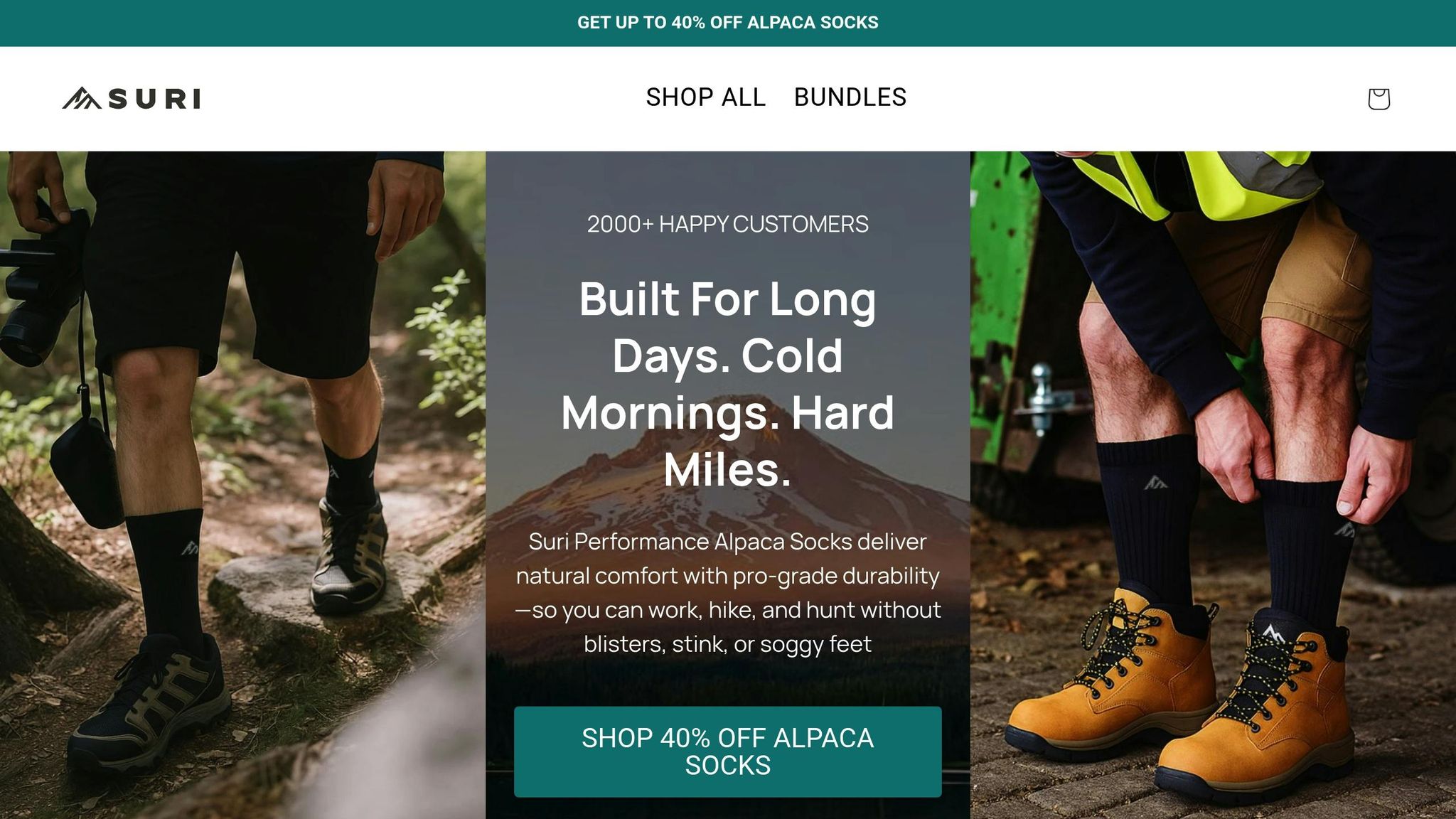This screenshot has height=819, width=1456.
Task: Open the shopping cart icon
Action: (x=1379, y=99)
